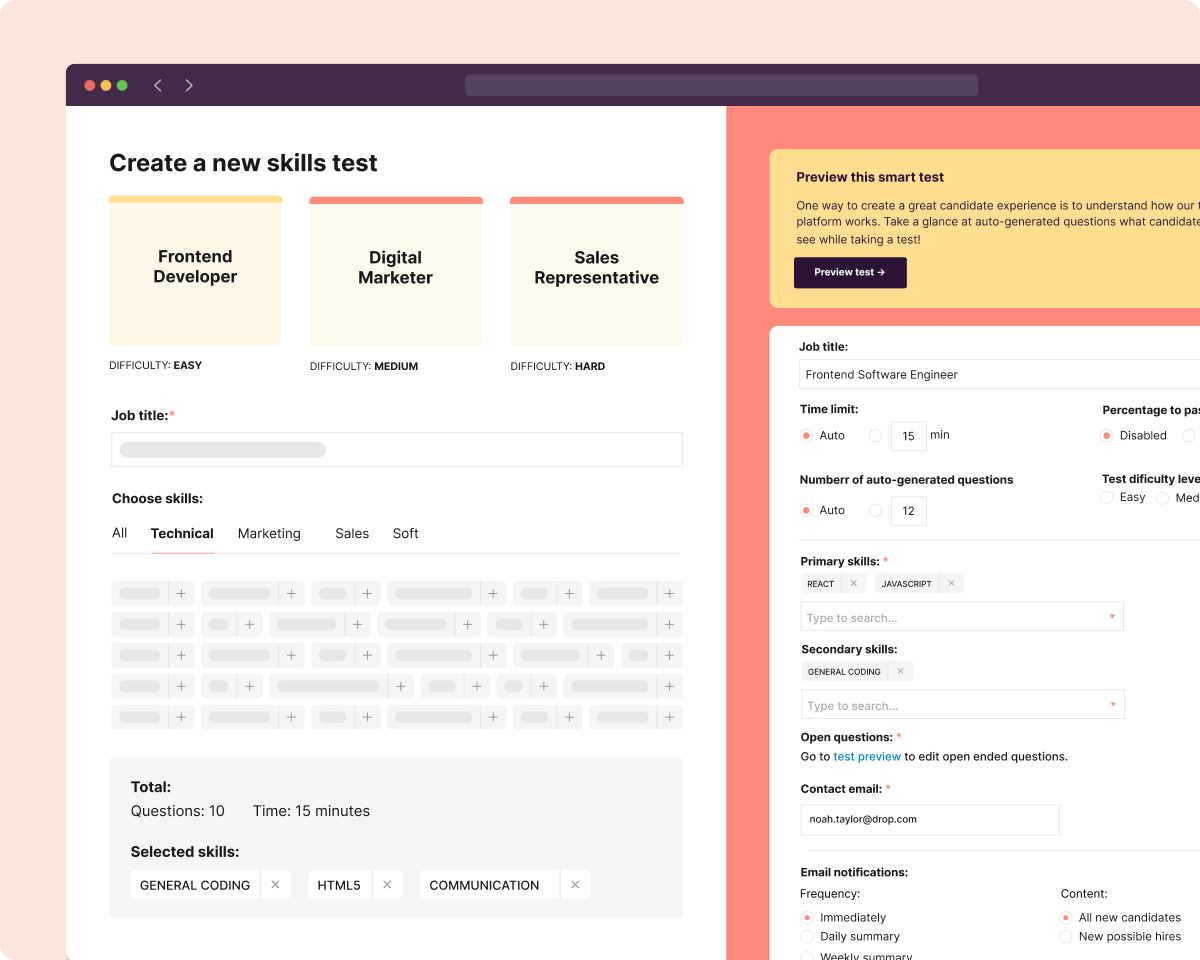The image size is (1200, 960).
Task: Select the Frontend Developer template card
Action: coord(195,270)
